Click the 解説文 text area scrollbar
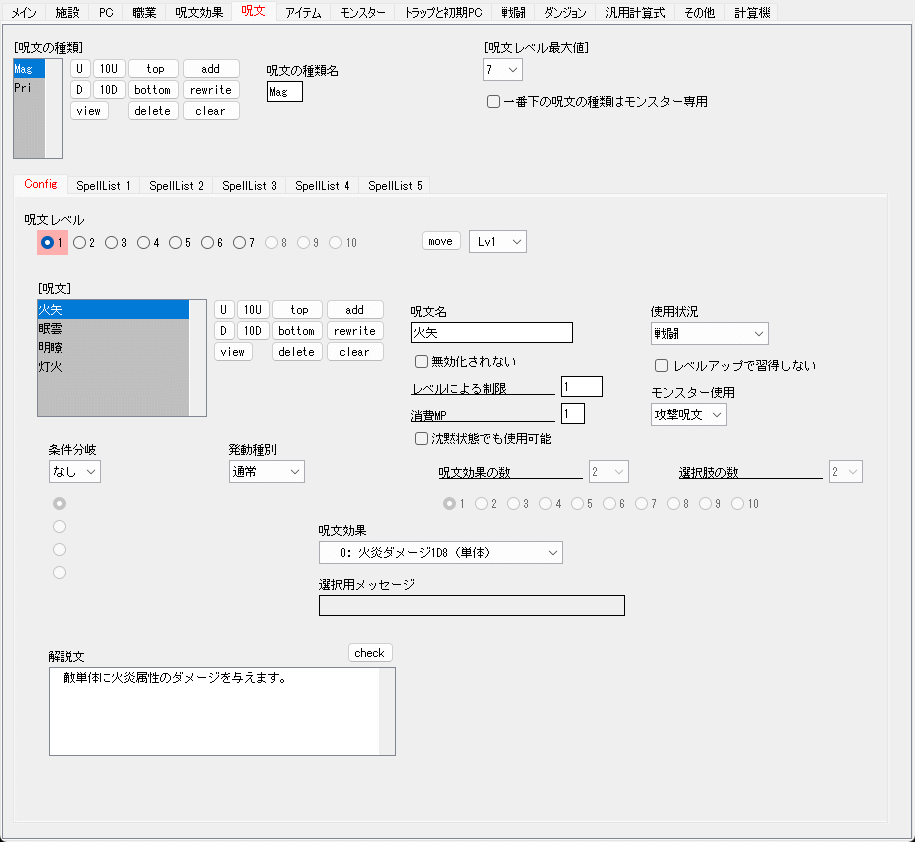The image size is (915, 842). point(387,711)
